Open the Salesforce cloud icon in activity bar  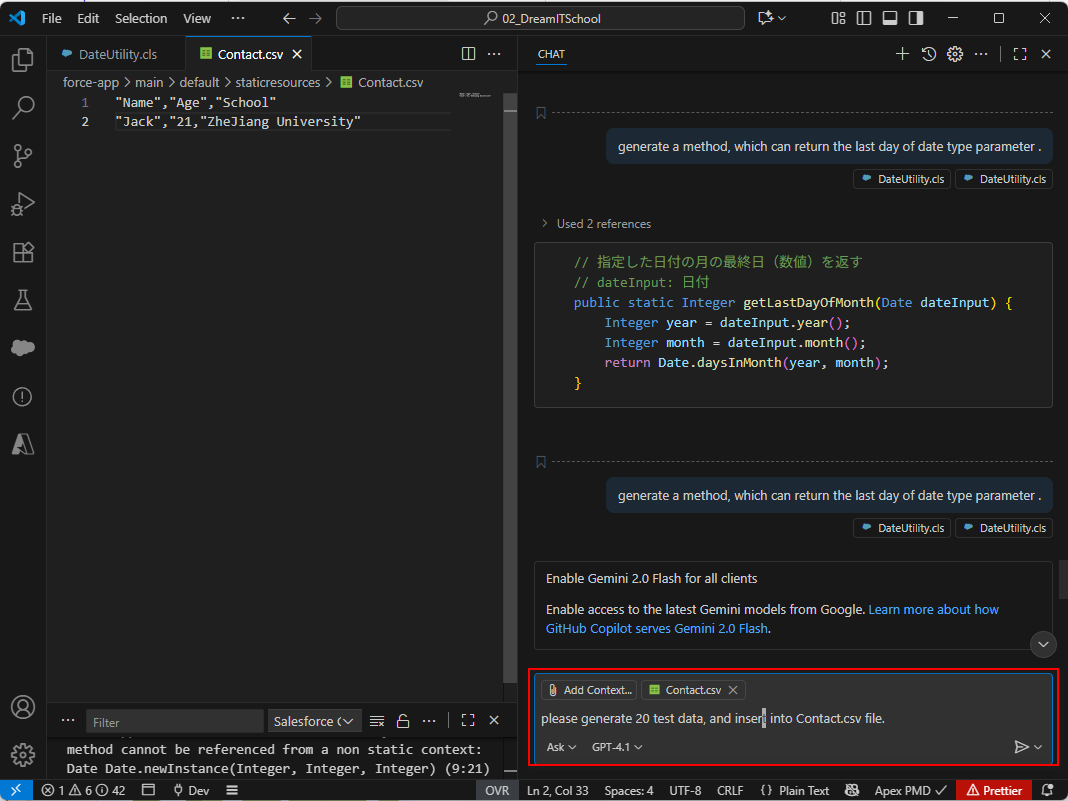pos(22,348)
